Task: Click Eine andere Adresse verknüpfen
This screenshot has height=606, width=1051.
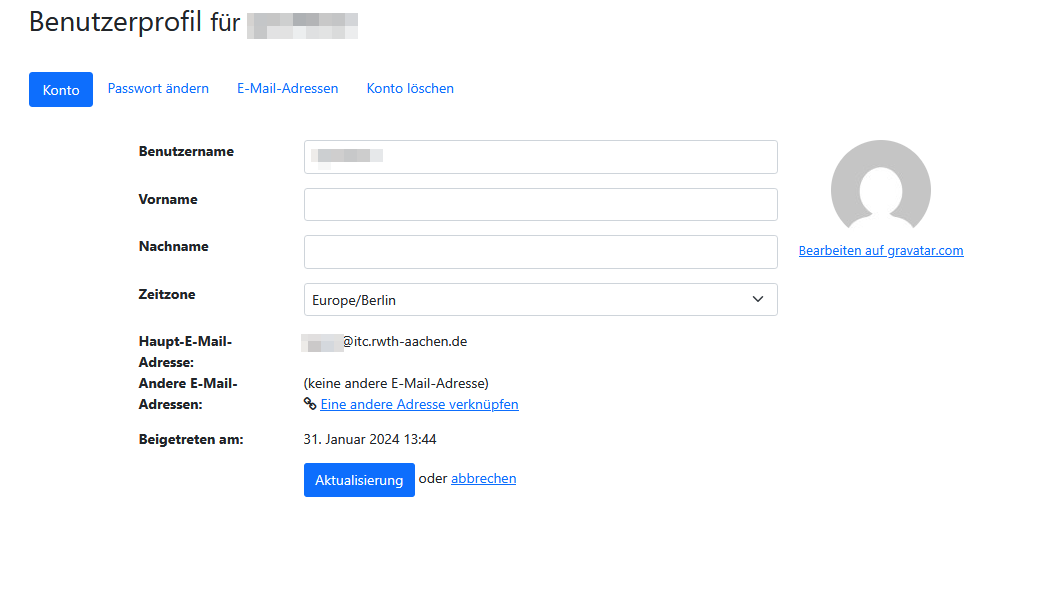Action: (x=419, y=404)
